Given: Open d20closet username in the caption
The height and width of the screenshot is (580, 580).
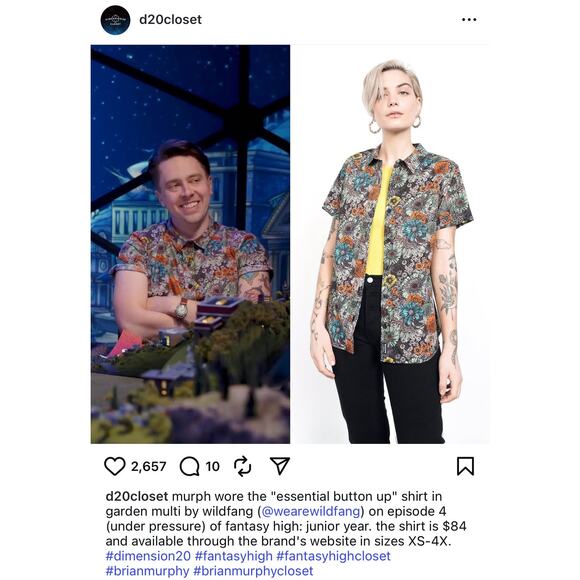Looking at the screenshot, I should (137, 496).
